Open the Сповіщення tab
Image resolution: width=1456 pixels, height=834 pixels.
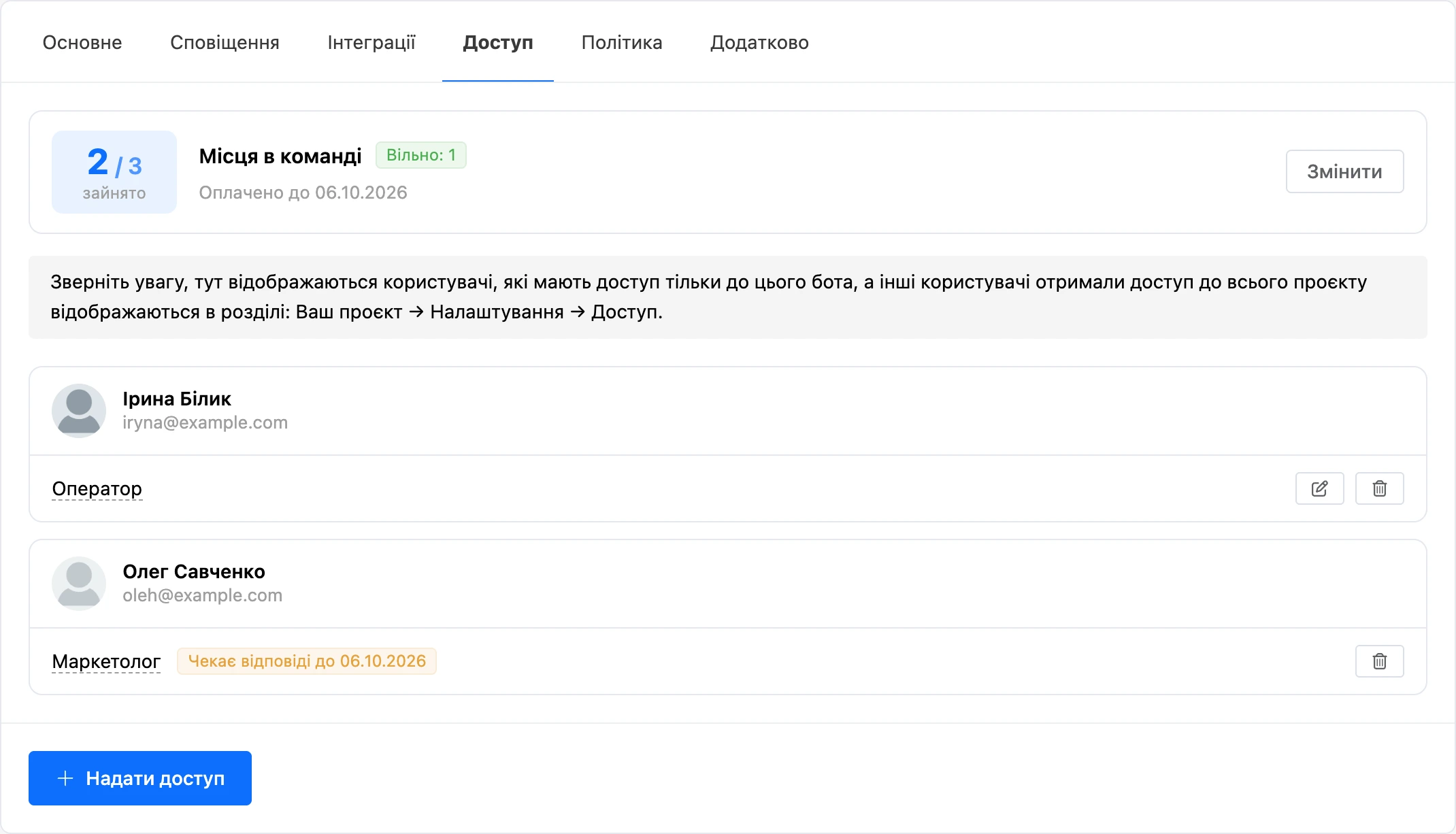click(x=225, y=42)
